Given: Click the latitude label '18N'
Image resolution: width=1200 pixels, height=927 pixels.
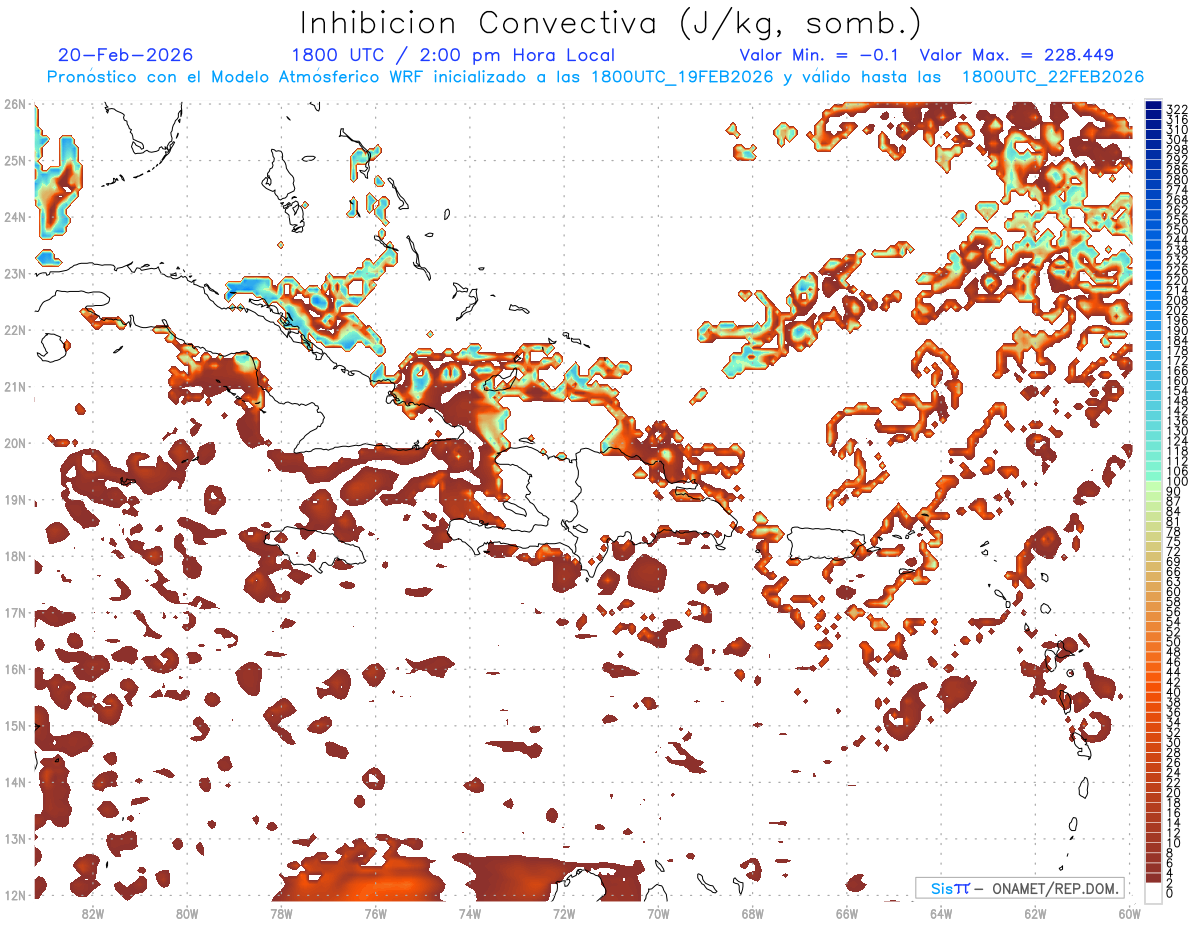Looking at the screenshot, I should pos(15,556).
